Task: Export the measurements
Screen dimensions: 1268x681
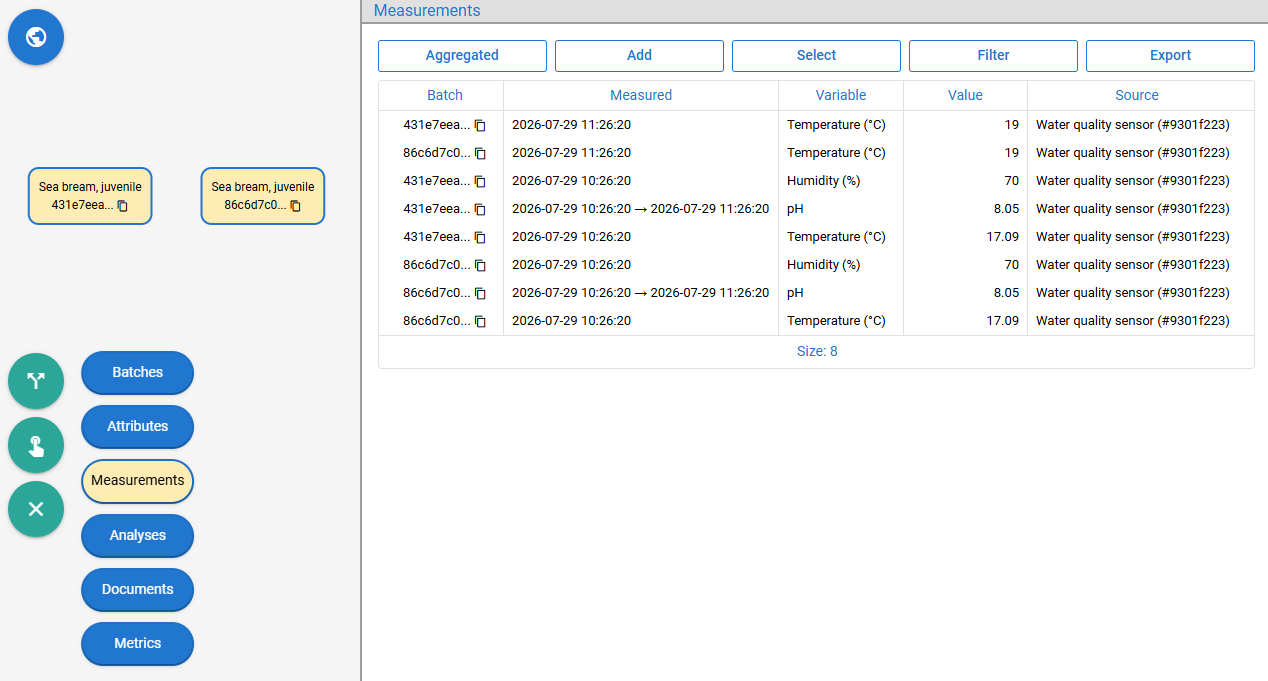Action: point(1170,56)
